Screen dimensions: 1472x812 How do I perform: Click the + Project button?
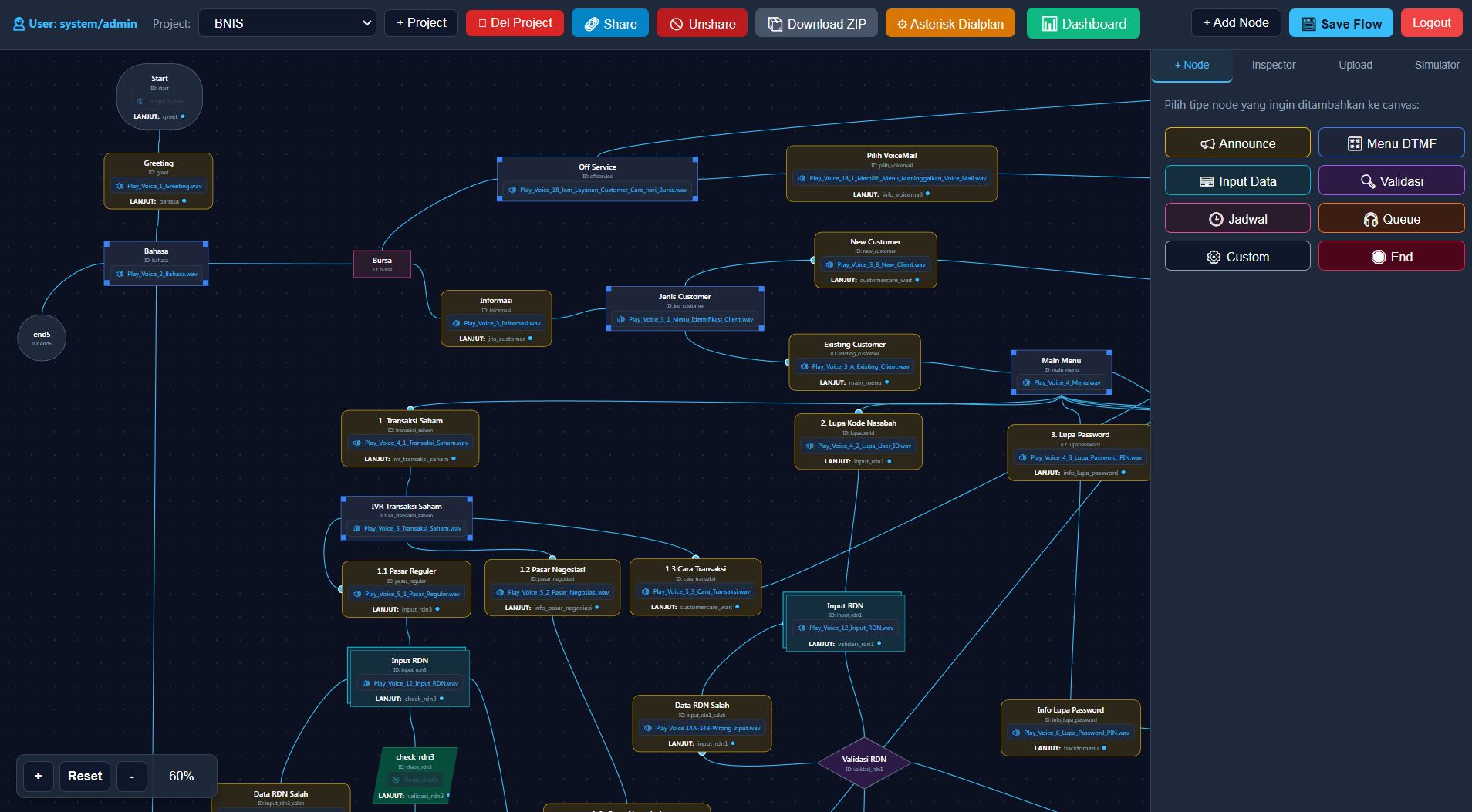(x=421, y=23)
